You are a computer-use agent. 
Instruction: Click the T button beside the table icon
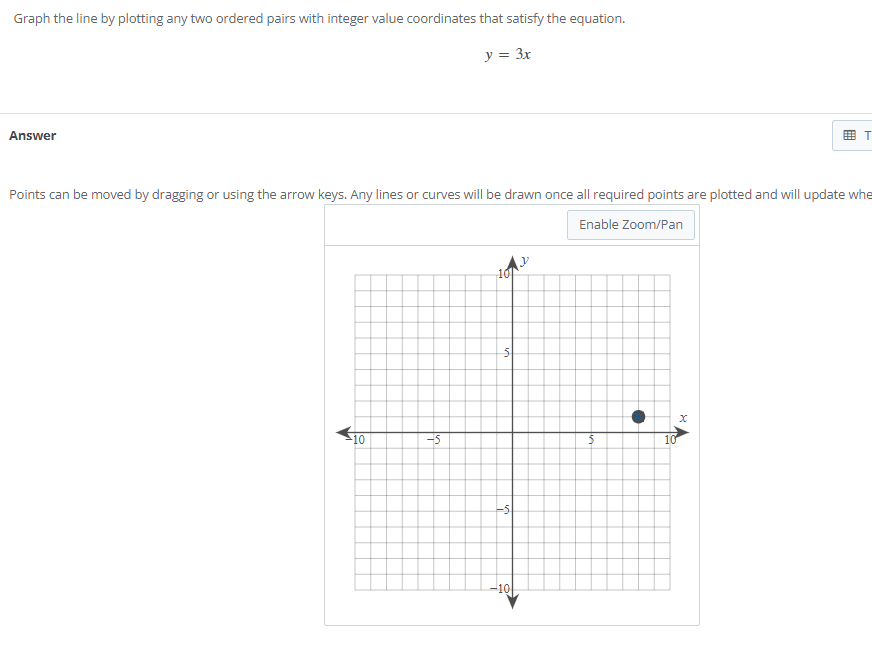868,135
